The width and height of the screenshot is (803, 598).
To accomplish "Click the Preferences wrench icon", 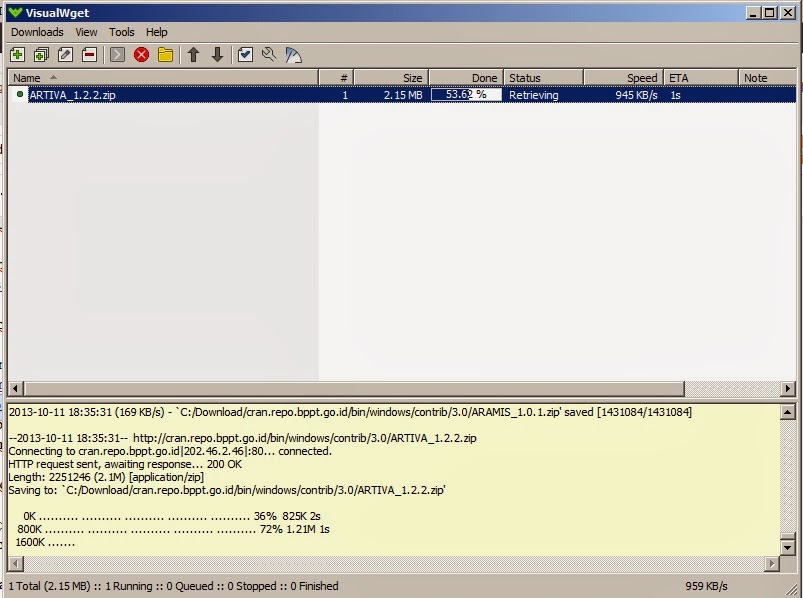I will (x=269, y=55).
